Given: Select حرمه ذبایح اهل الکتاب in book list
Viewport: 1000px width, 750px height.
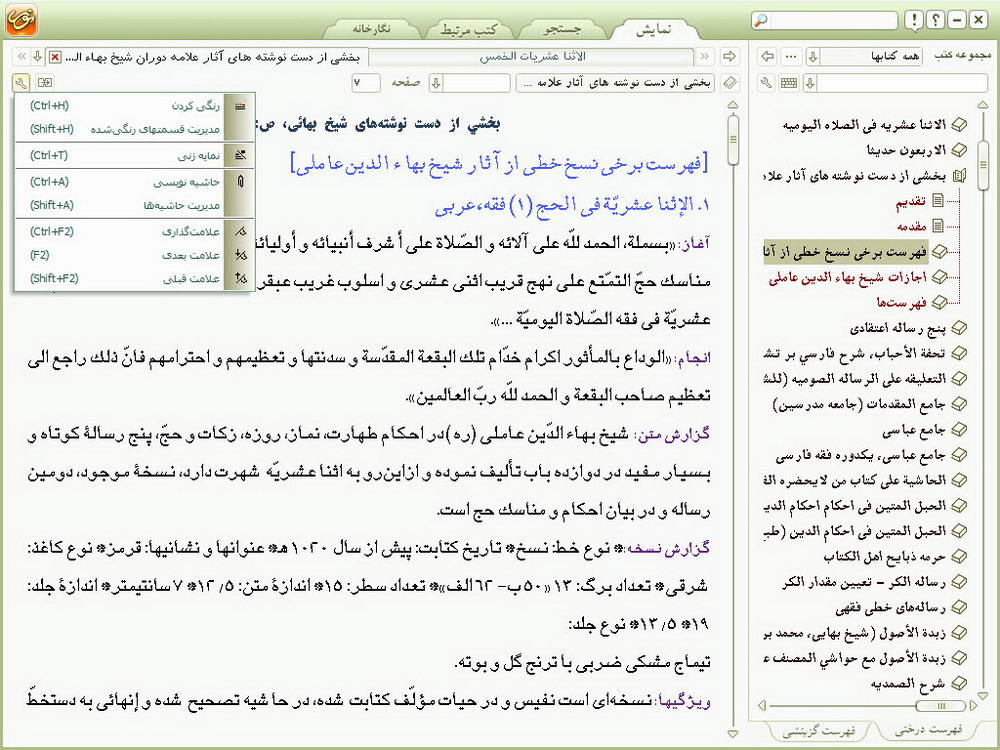Looking at the screenshot, I should (x=885, y=556).
